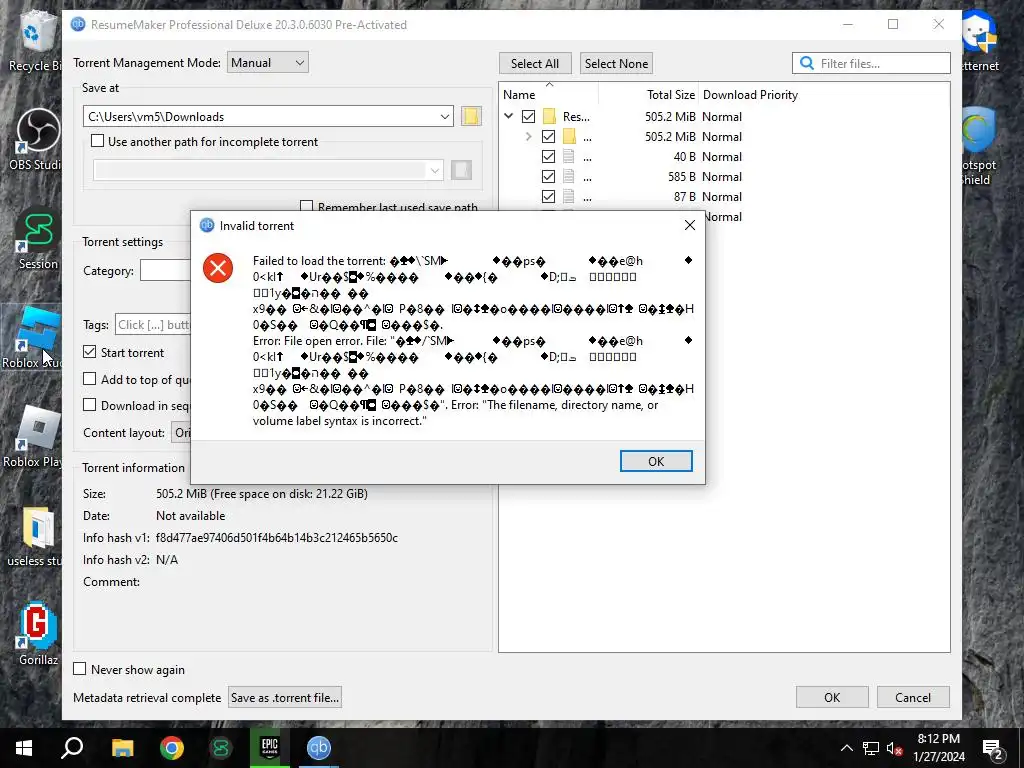Click Normal priority of the 585 B file

pyautogui.click(x=722, y=176)
